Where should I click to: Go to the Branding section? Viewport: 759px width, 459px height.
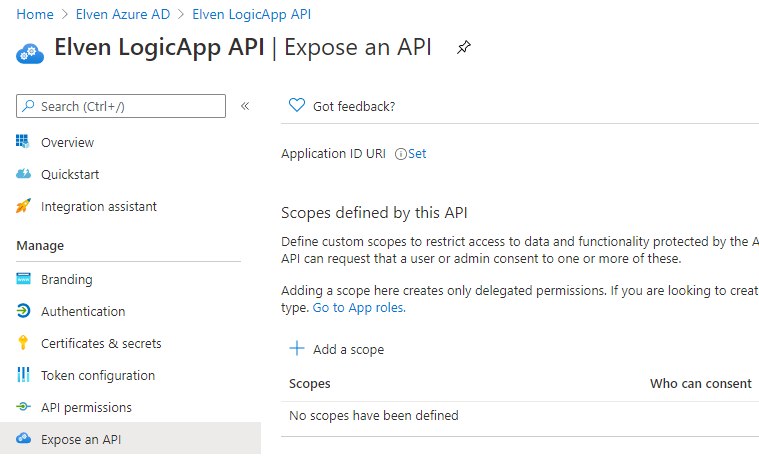click(x=67, y=280)
